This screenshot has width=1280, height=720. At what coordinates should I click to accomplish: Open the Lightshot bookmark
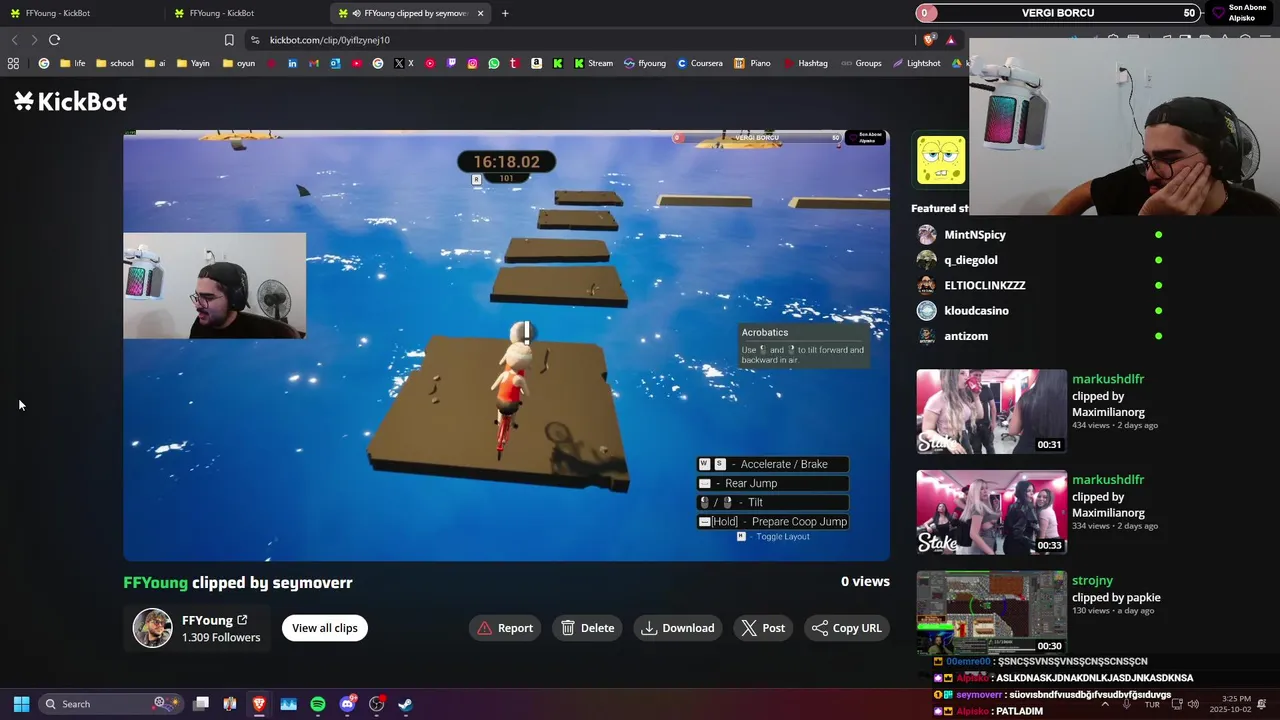pyautogui.click(x=916, y=63)
